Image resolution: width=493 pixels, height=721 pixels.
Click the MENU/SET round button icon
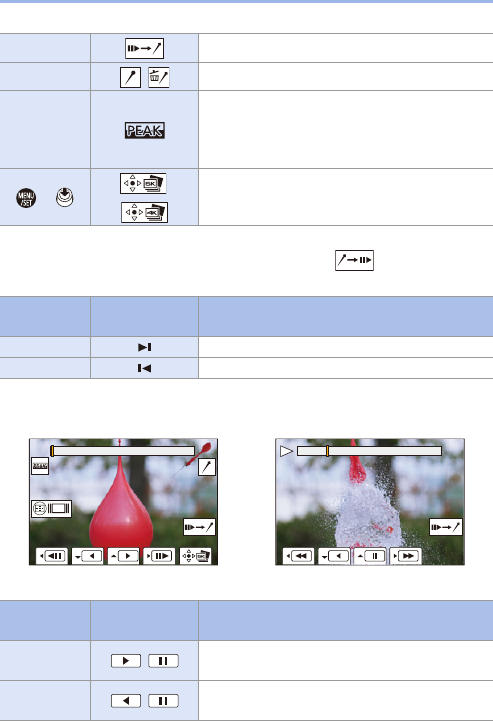pos(26,198)
